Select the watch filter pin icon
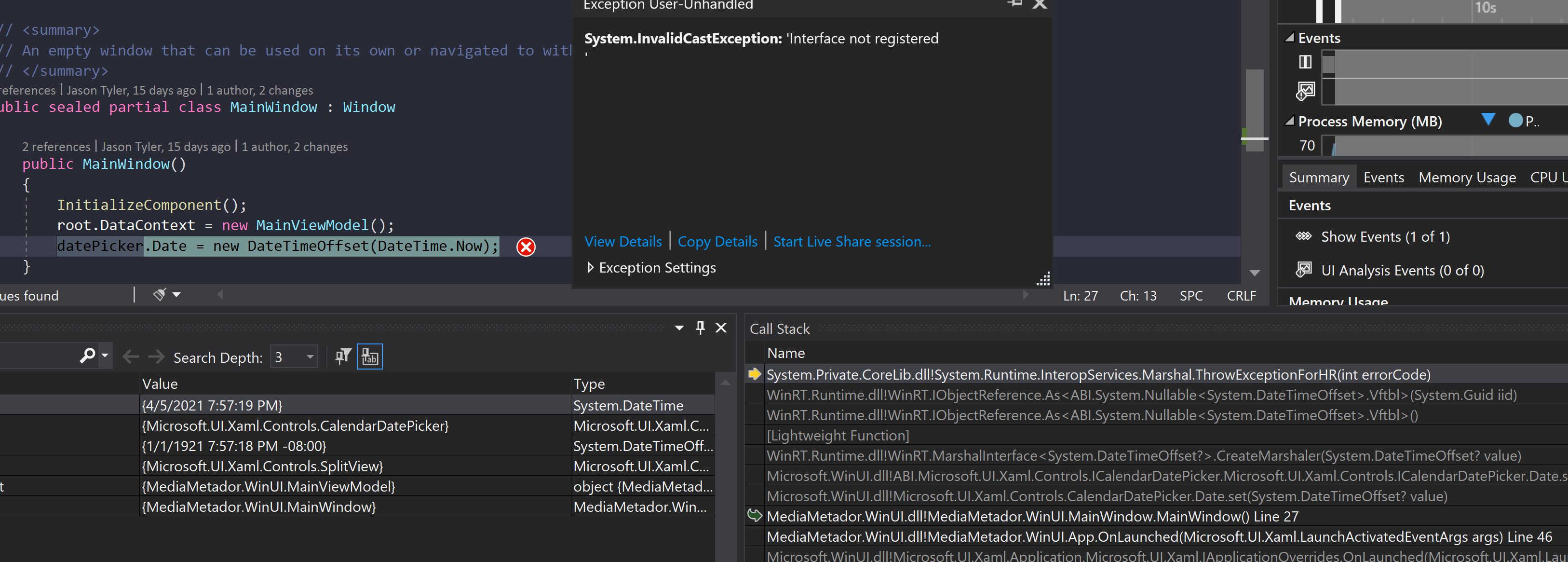 click(343, 356)
